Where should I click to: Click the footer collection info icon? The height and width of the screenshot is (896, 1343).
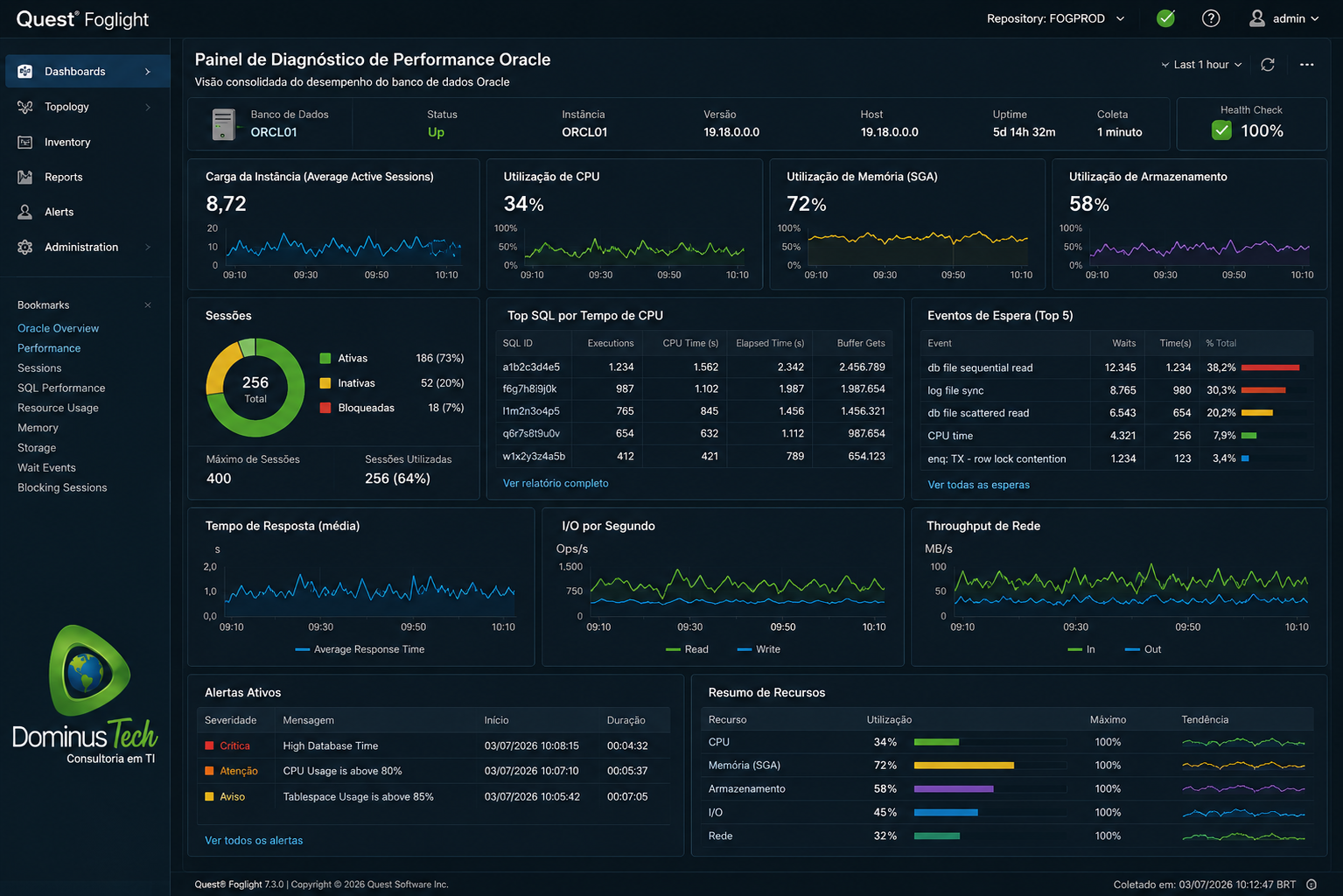pos(1312,885)
